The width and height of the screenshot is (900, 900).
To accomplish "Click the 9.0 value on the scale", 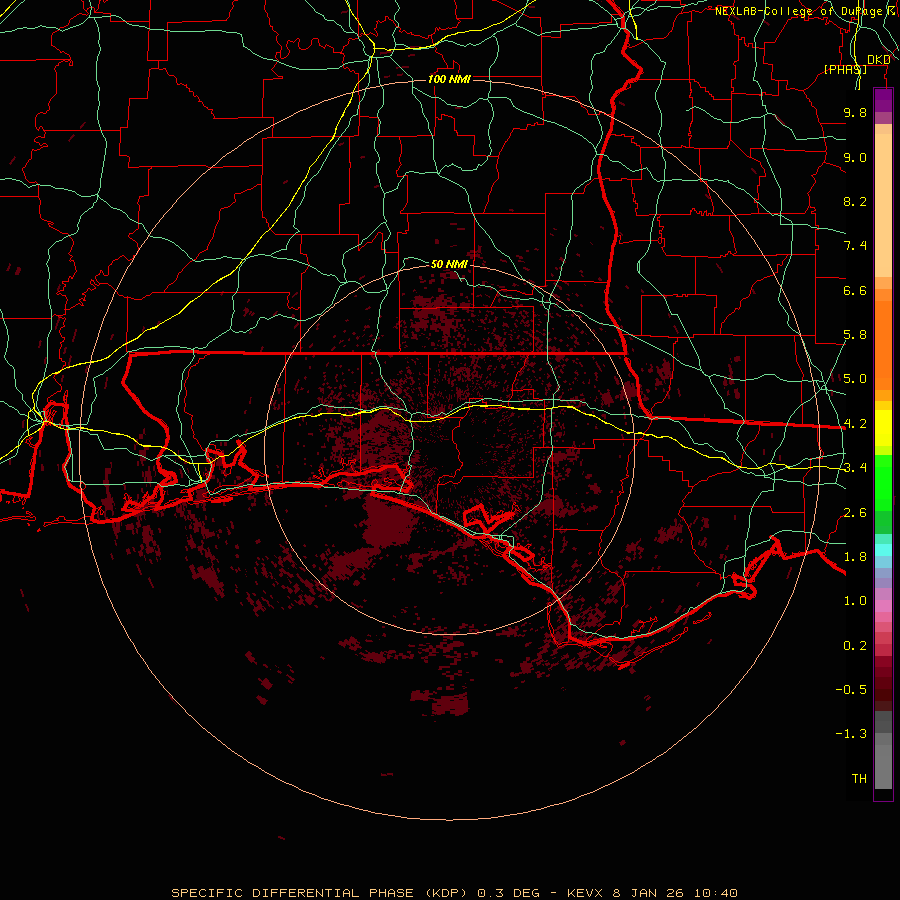I will (x=855, y=158).
